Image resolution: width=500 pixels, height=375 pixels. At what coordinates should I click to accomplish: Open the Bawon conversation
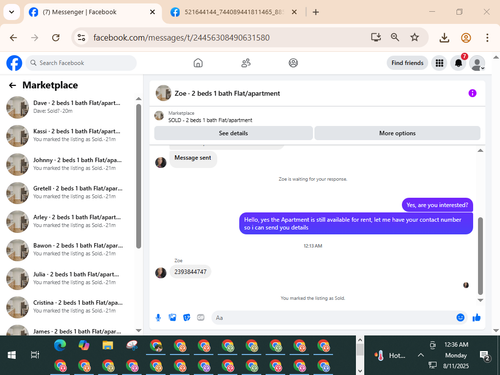coord(67,249)
